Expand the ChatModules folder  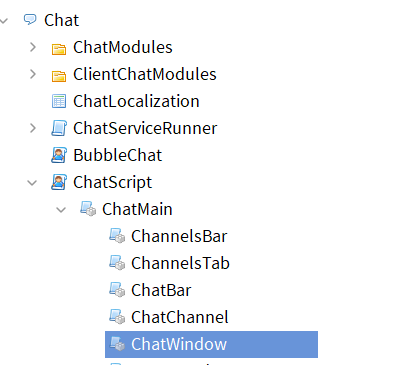tap(32, 47)
